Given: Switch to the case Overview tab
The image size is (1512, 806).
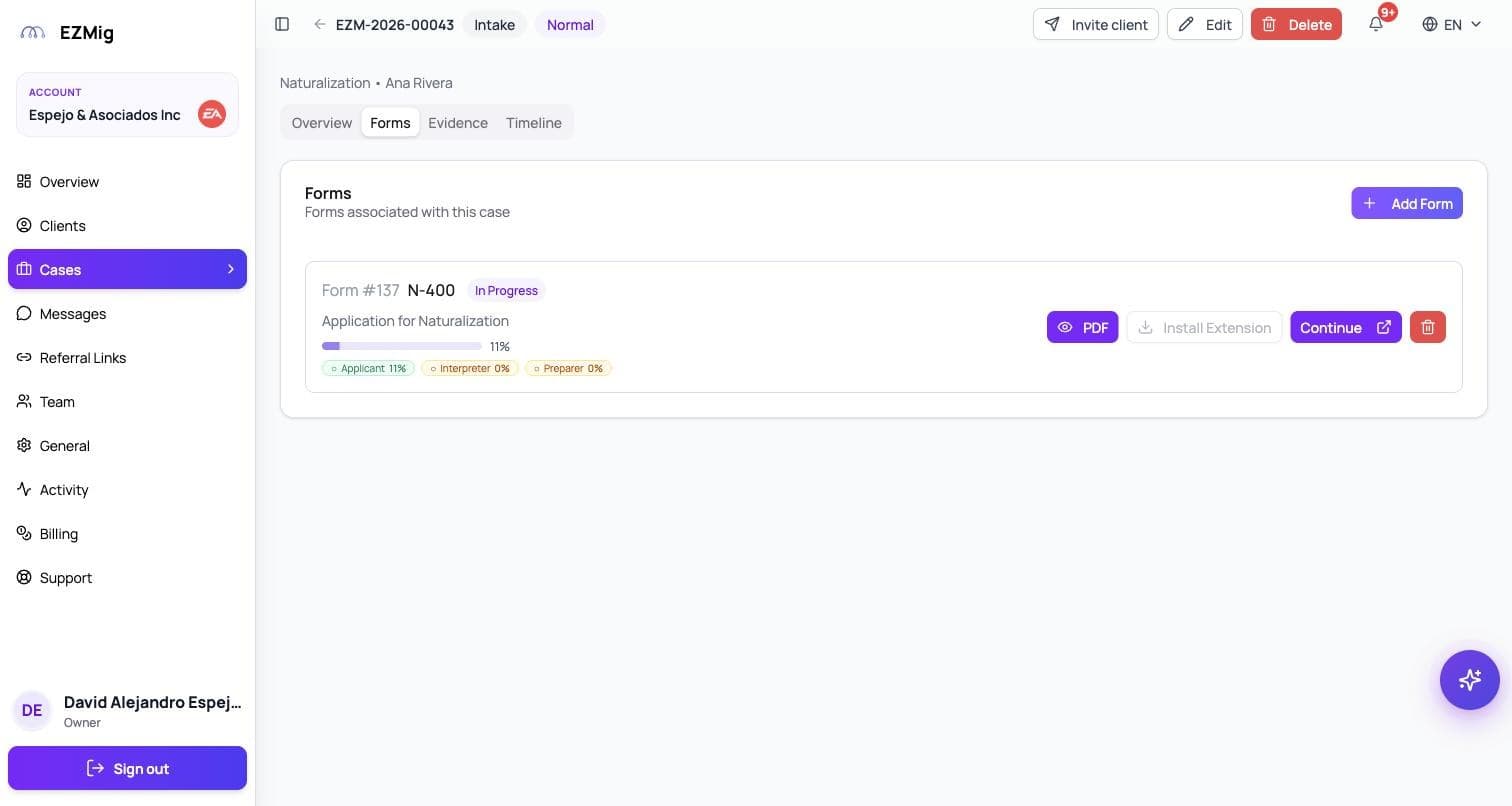Looking at the screenshot, I should pyautogui.click(x=322, y=123).
